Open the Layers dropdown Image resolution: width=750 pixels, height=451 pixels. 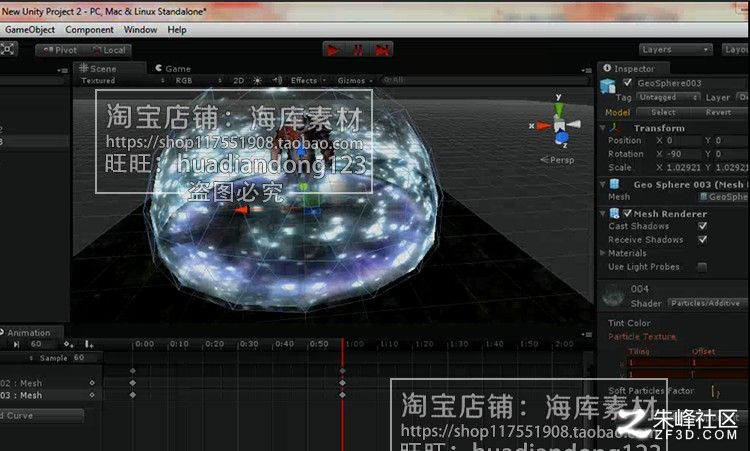coord(675,50)
